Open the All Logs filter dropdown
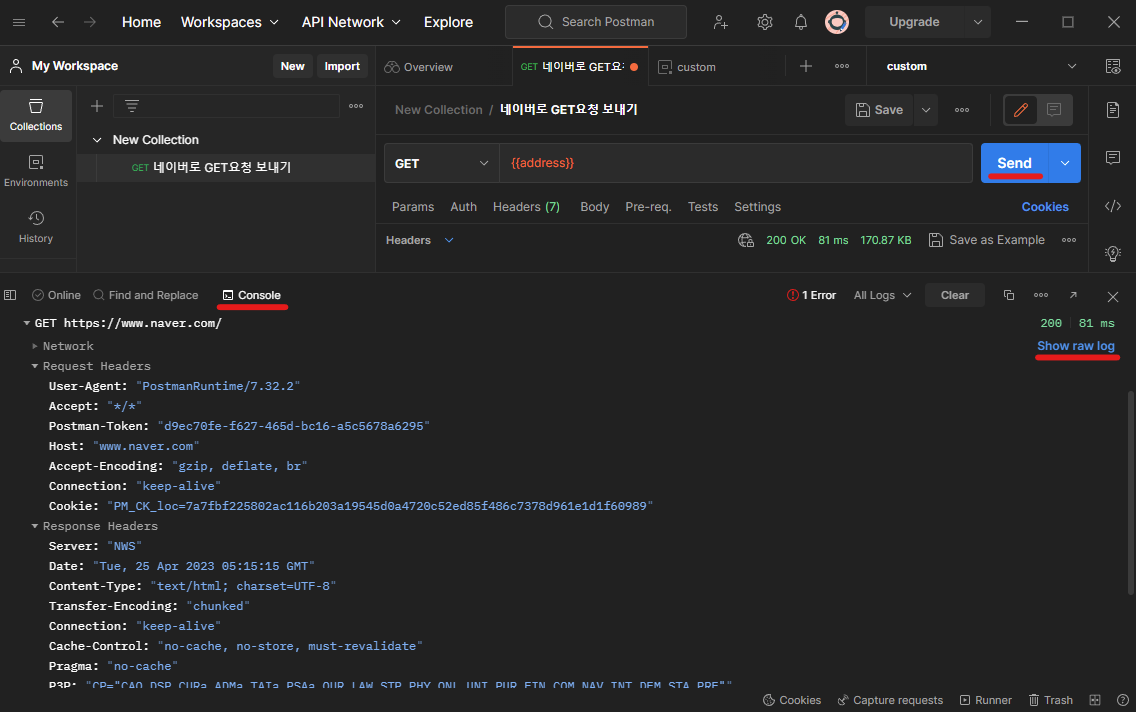This screenshot has height=712, width=1136. pyautogui.click(x=882, y=295)
